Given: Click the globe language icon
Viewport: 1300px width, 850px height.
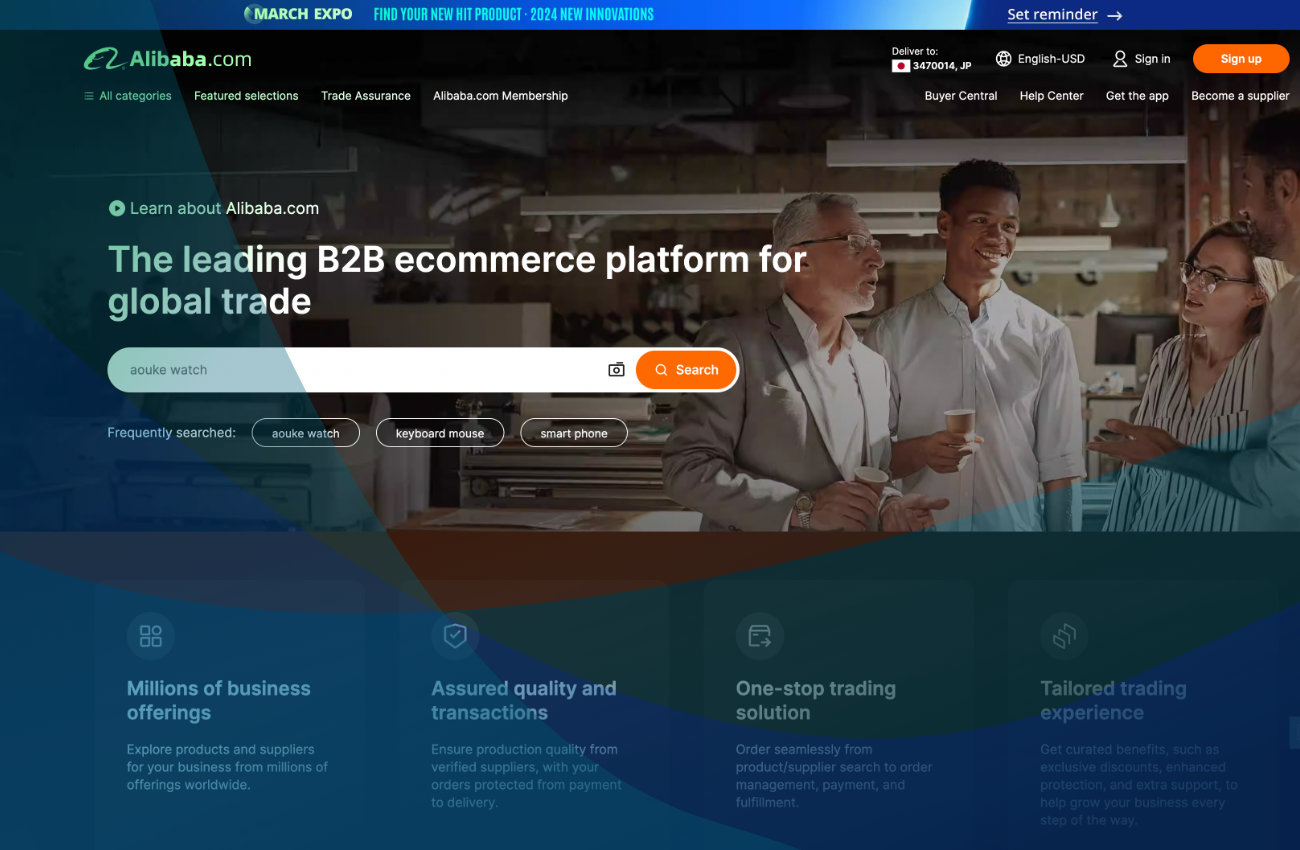Looking at the screenshot, I should [x=1004, y=59].
